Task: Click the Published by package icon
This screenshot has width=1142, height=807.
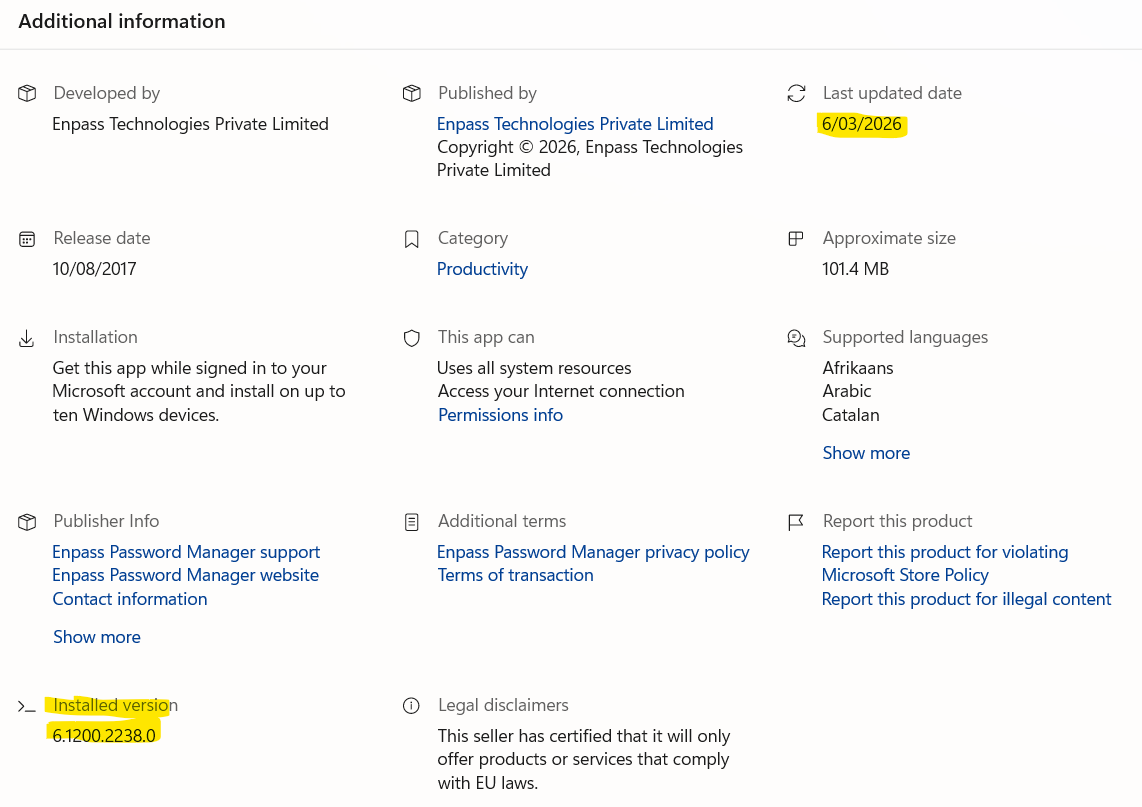Action: click(411, 93)
